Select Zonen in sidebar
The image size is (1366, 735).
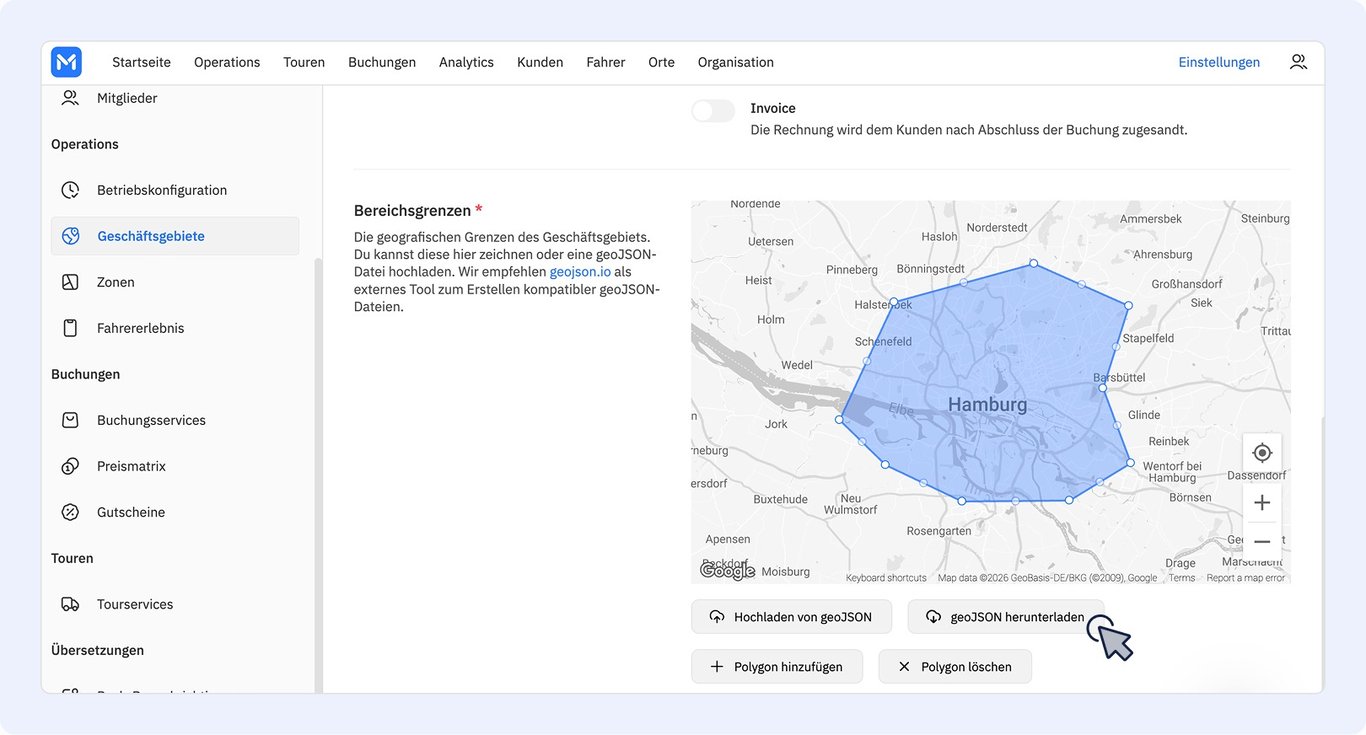pos(175,282)
